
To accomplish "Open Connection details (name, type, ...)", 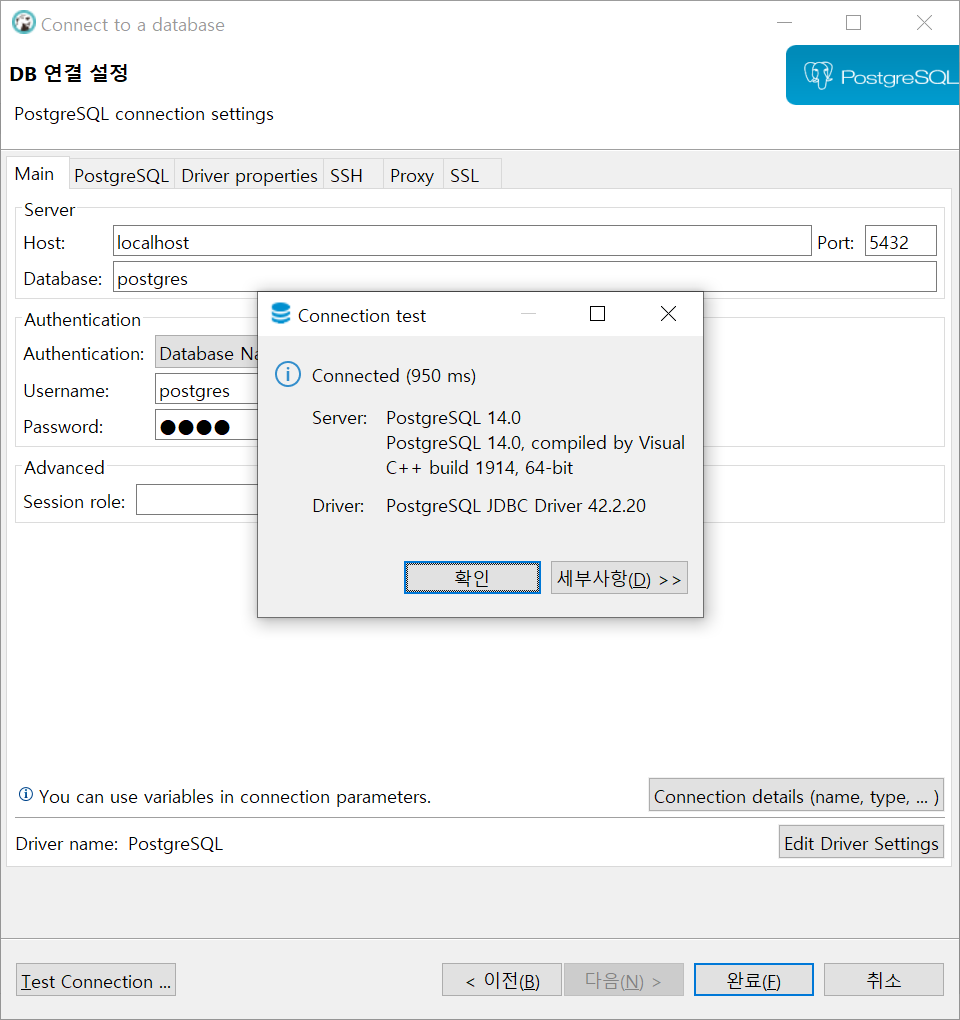I will tap(796, 795).
